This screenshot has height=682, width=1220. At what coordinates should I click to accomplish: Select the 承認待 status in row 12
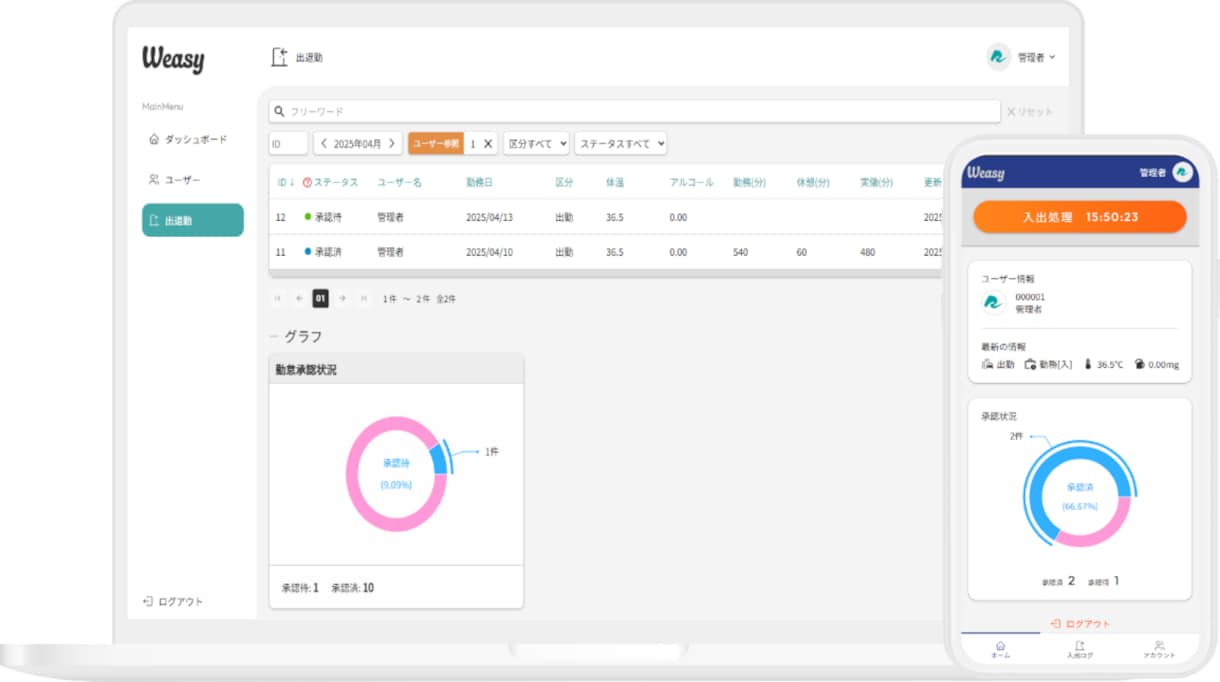click(323, 217)
